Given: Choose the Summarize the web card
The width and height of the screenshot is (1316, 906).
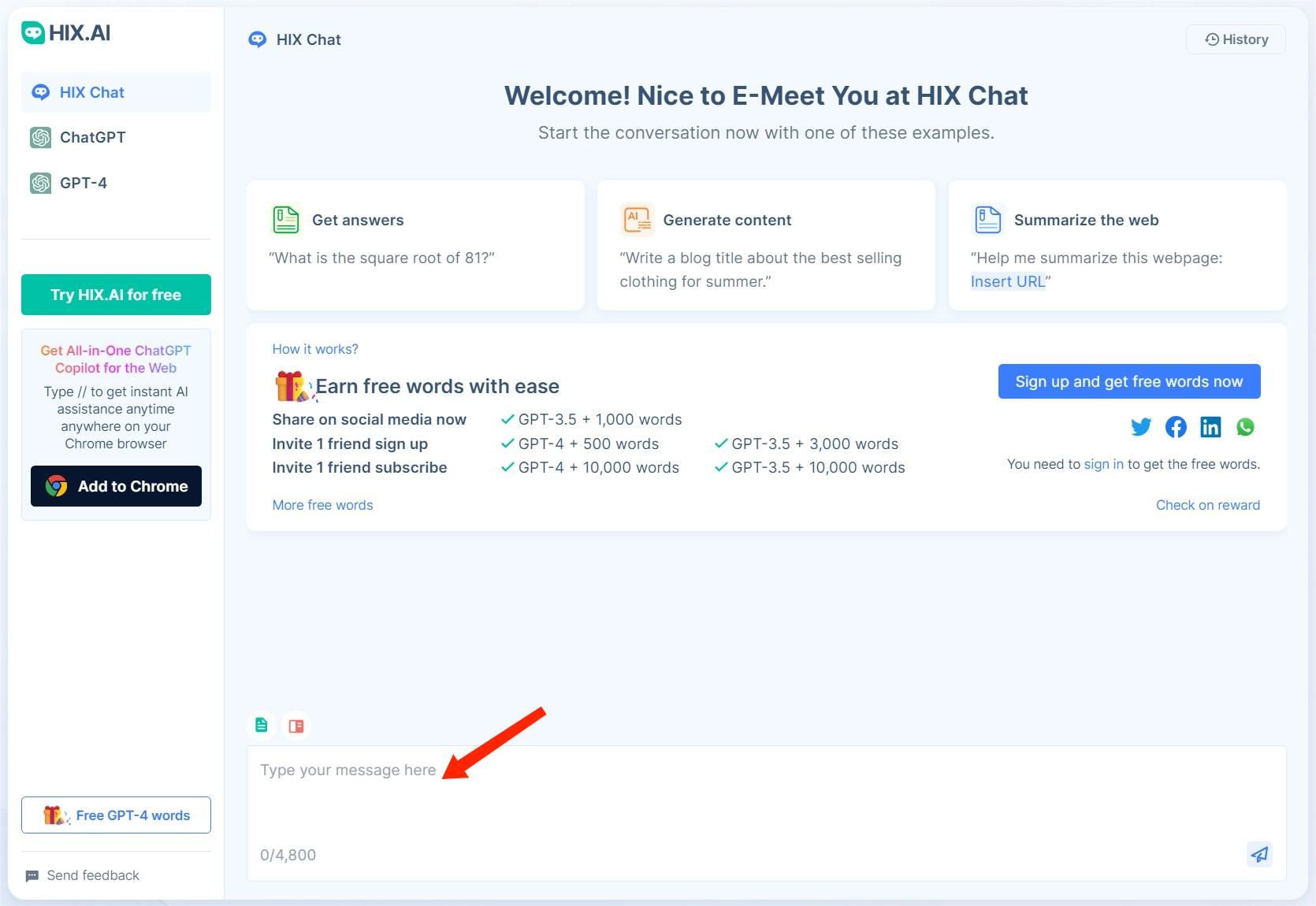Looking at the screenshot, I should tap(1117, 245).
